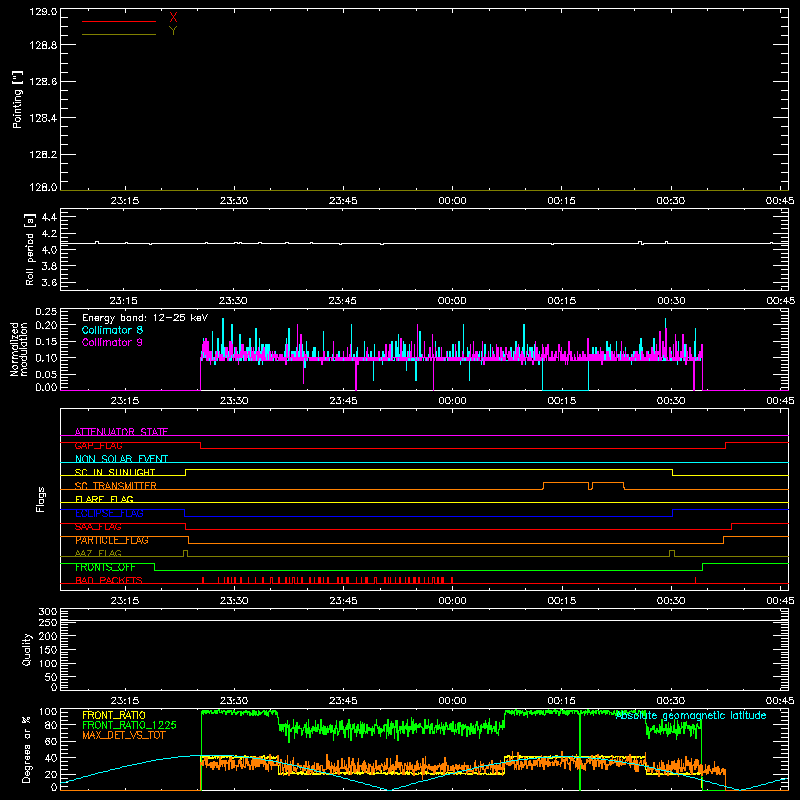Image resolution: width=800 pixels, height=800 pixels.
Task: Click the 3.6 roll period tick label
Action: (x=49, y=282)
